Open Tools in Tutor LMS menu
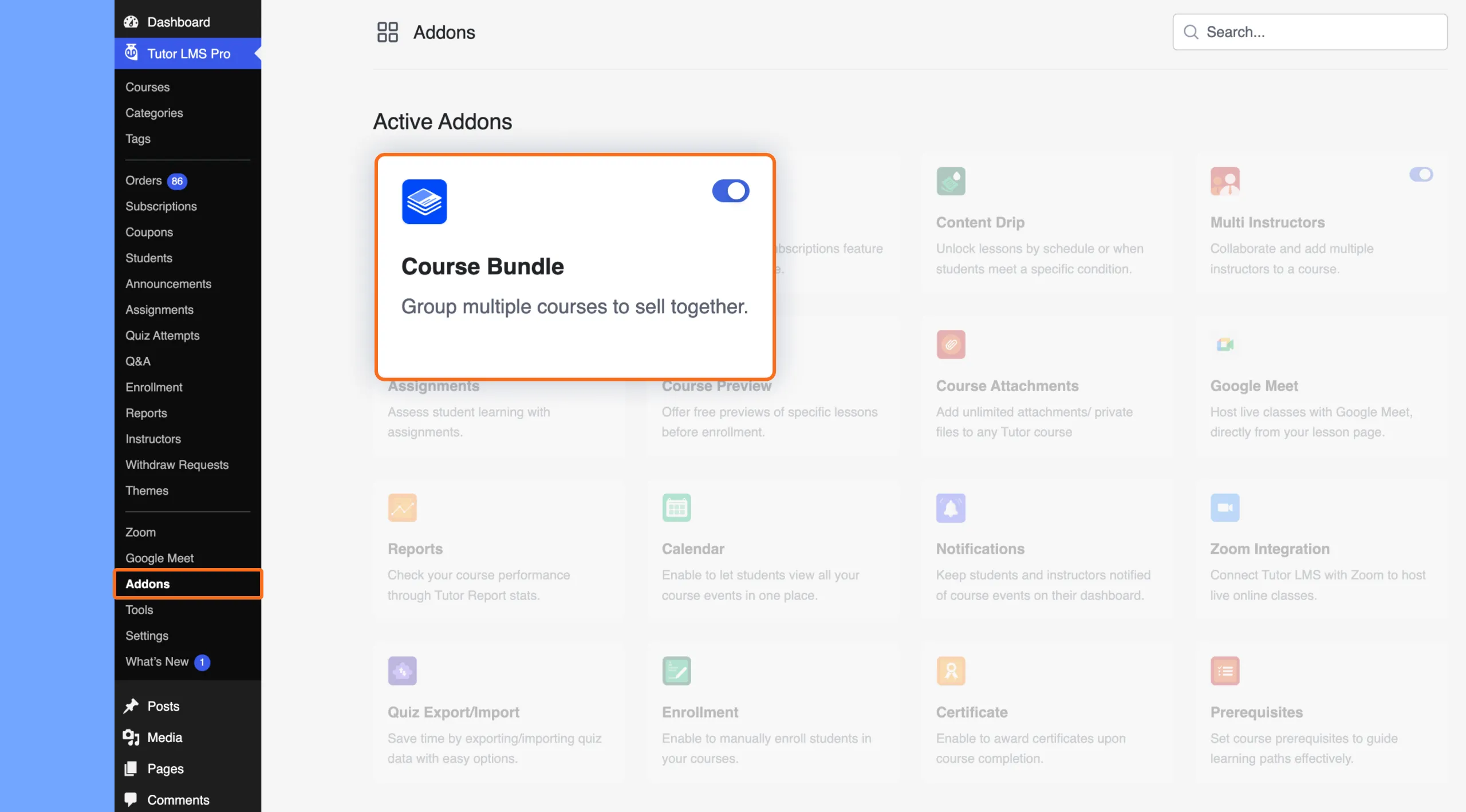This screenshot has width=1466, height=812. pyautogui.click(x=139, y=609)
